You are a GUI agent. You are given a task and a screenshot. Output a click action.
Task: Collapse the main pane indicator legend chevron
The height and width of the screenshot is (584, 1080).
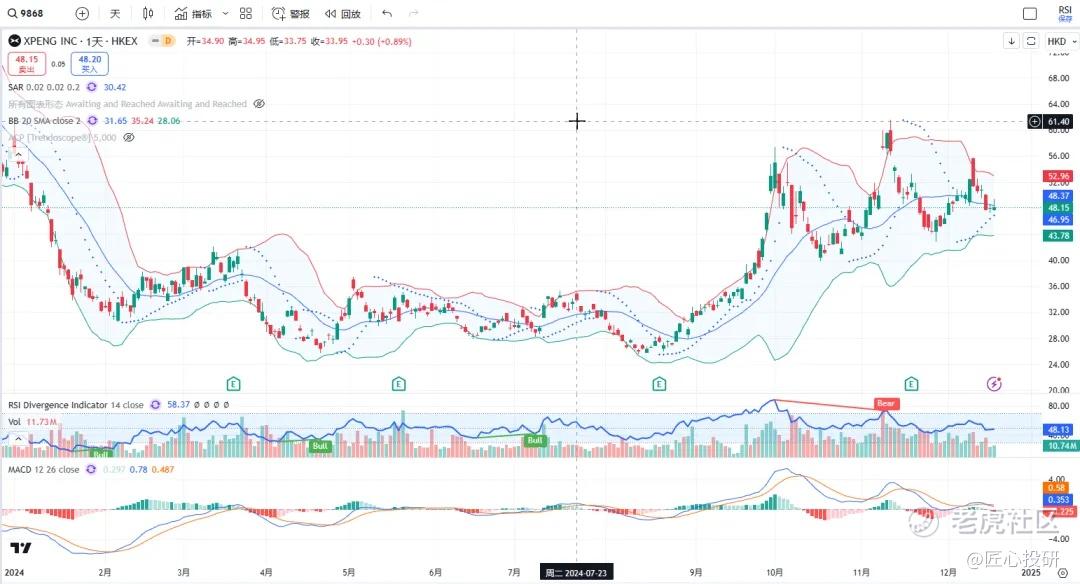click(18, 154)
